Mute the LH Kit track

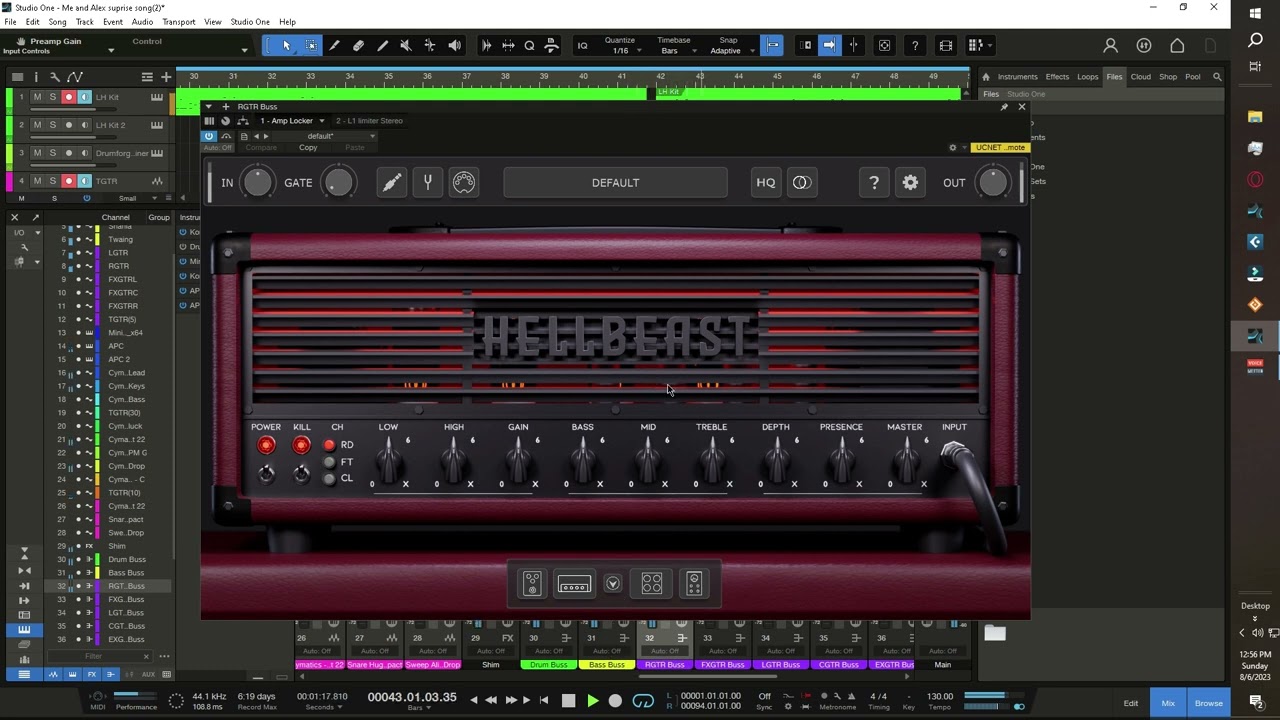37,97
